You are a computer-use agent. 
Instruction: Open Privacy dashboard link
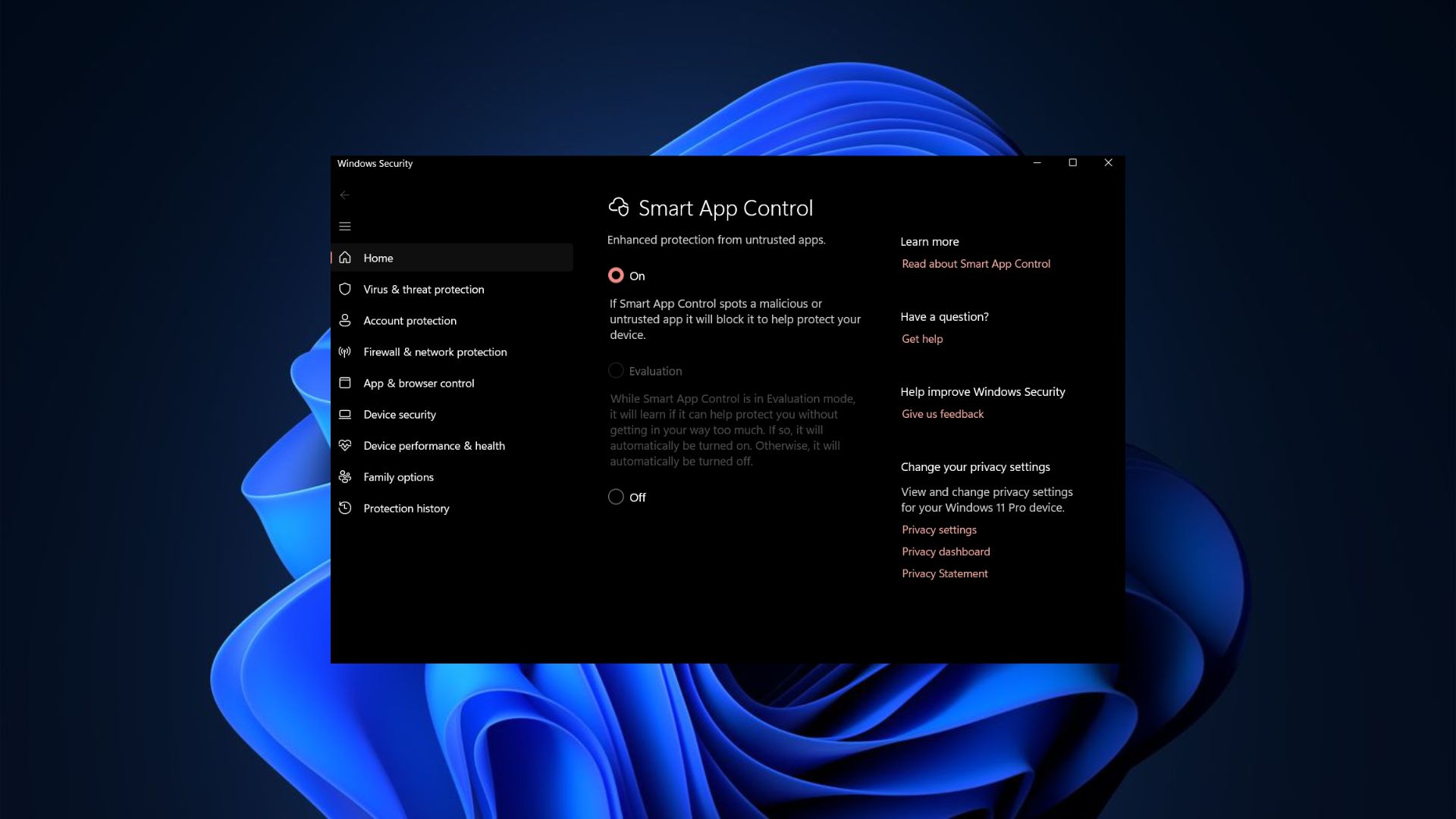[946, 551]
